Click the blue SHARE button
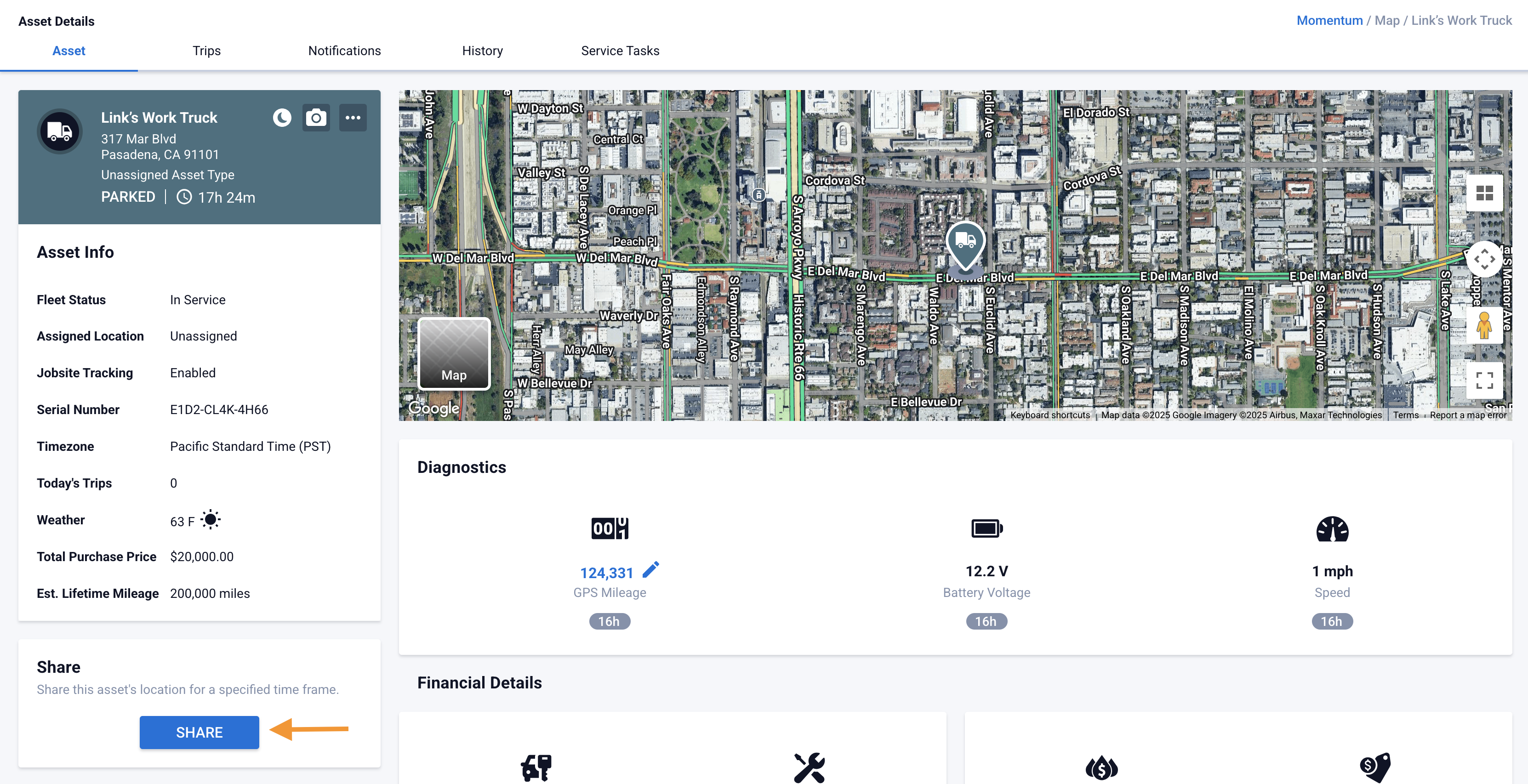The height and width of the screenshot is (784, 1528). 200,732
